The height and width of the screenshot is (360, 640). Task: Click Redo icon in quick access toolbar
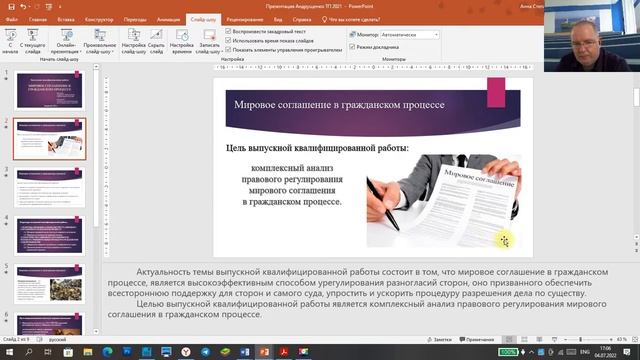(x=38, y=7)
